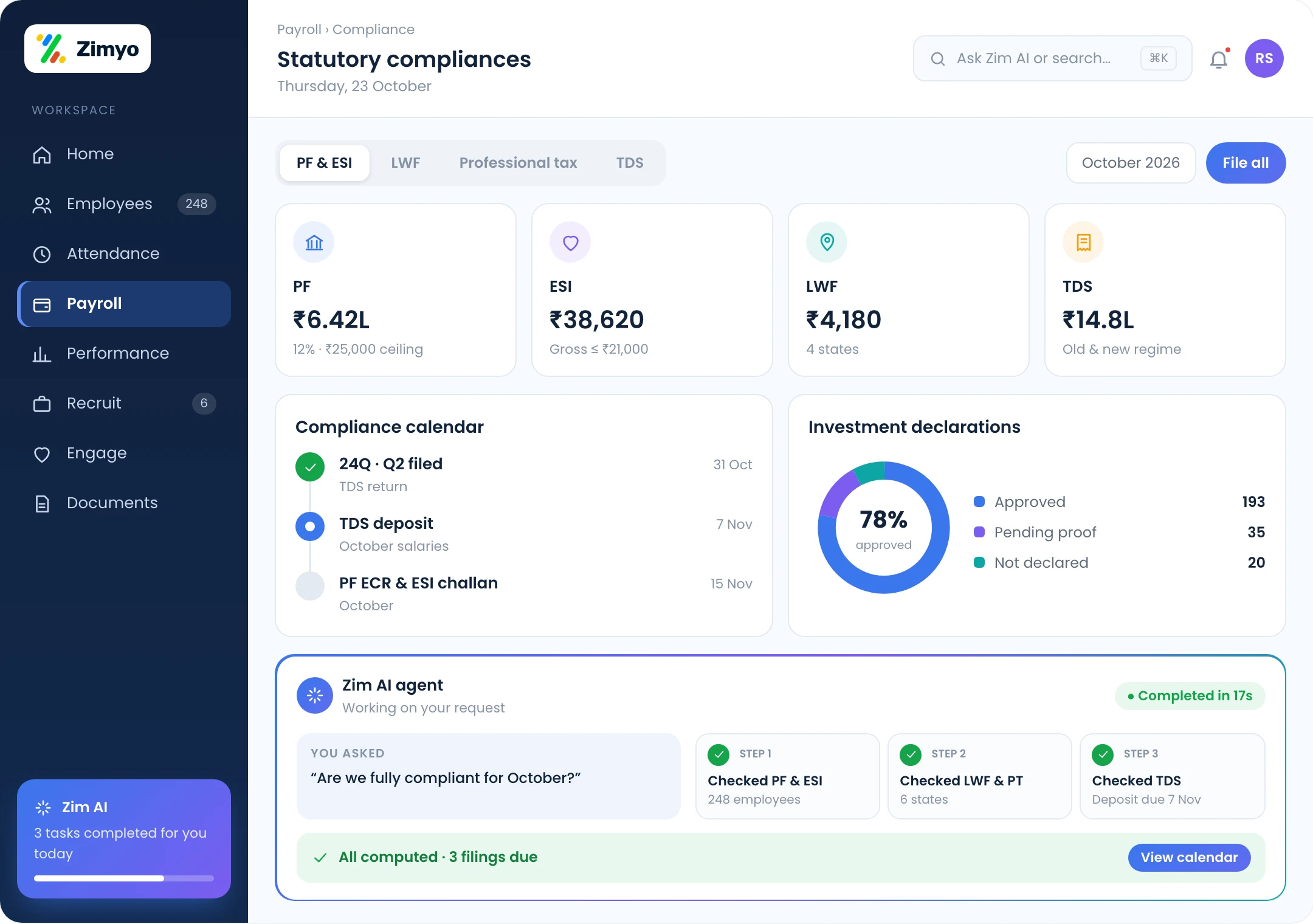Open Recruit in sidebar
The image size is (1313, 924).
tap(124, 403)
